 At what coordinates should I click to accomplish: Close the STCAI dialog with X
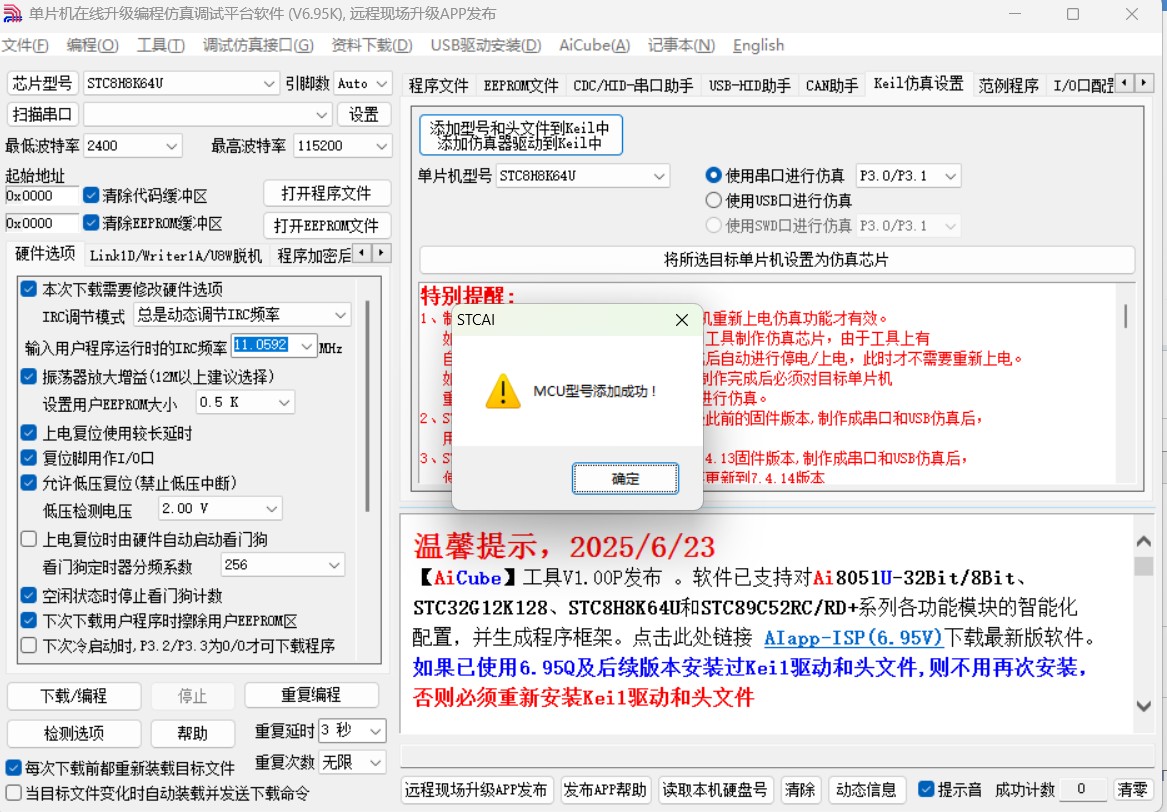681,320
